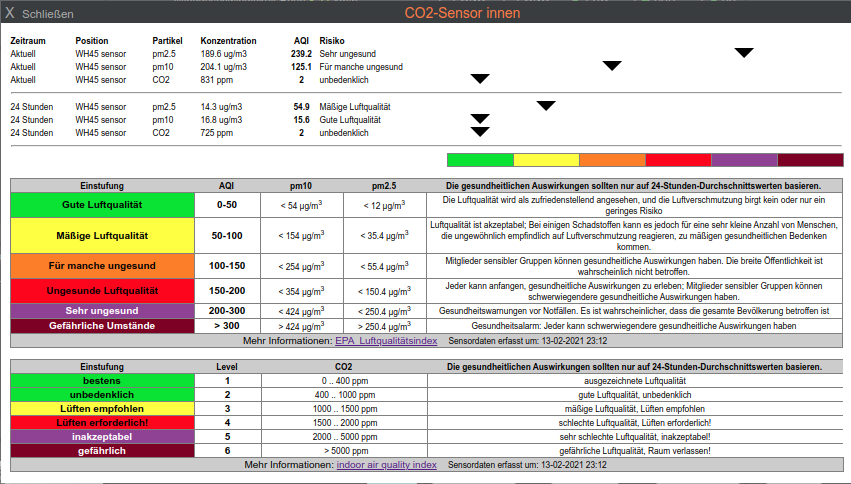Click the concentration '831 ppm'

[x=217, y=80]
